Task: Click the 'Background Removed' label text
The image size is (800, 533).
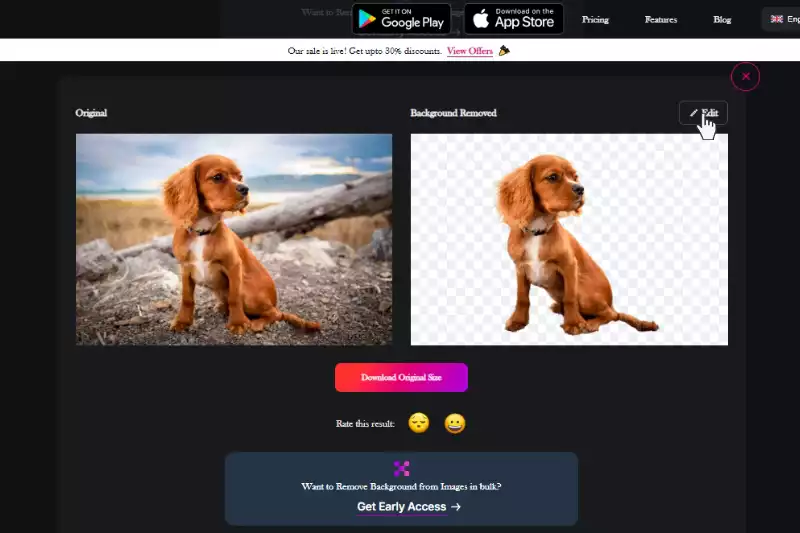Action: [453, 113]
